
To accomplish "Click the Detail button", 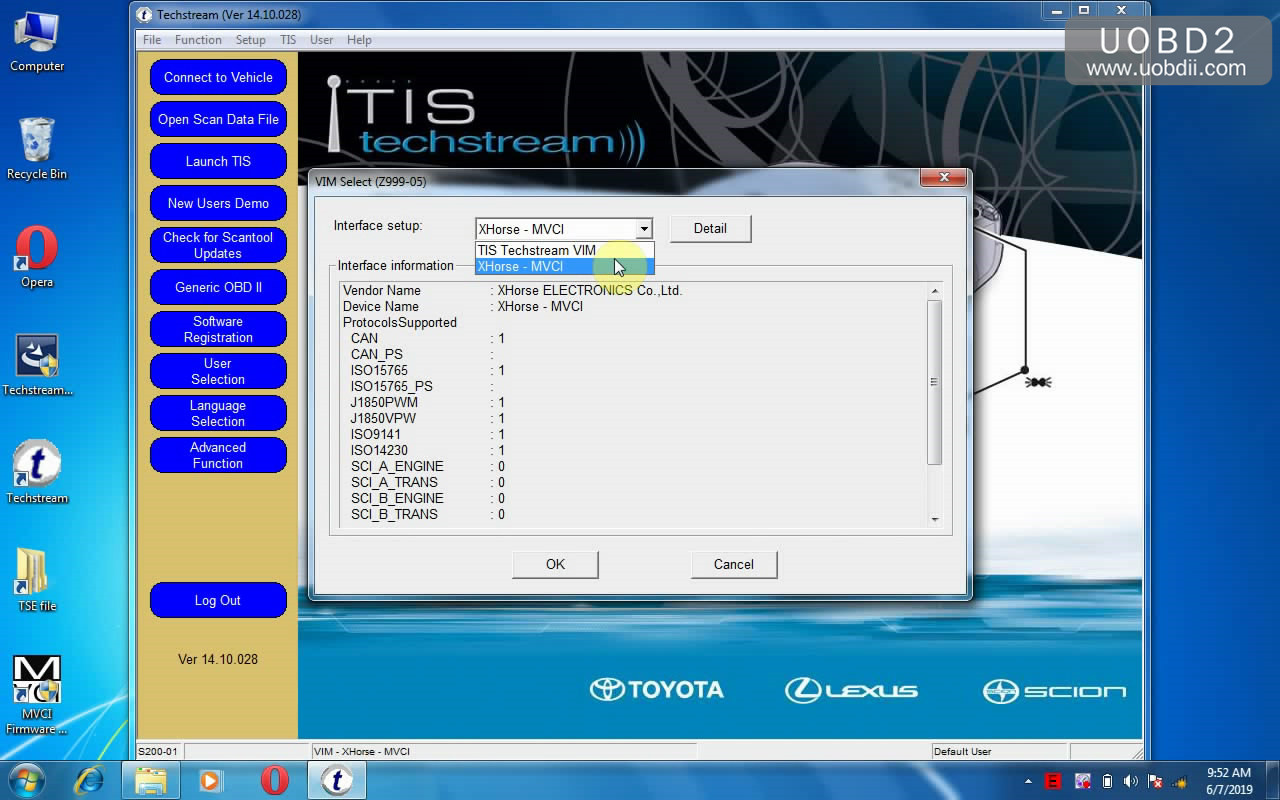I will coord(710,228).
